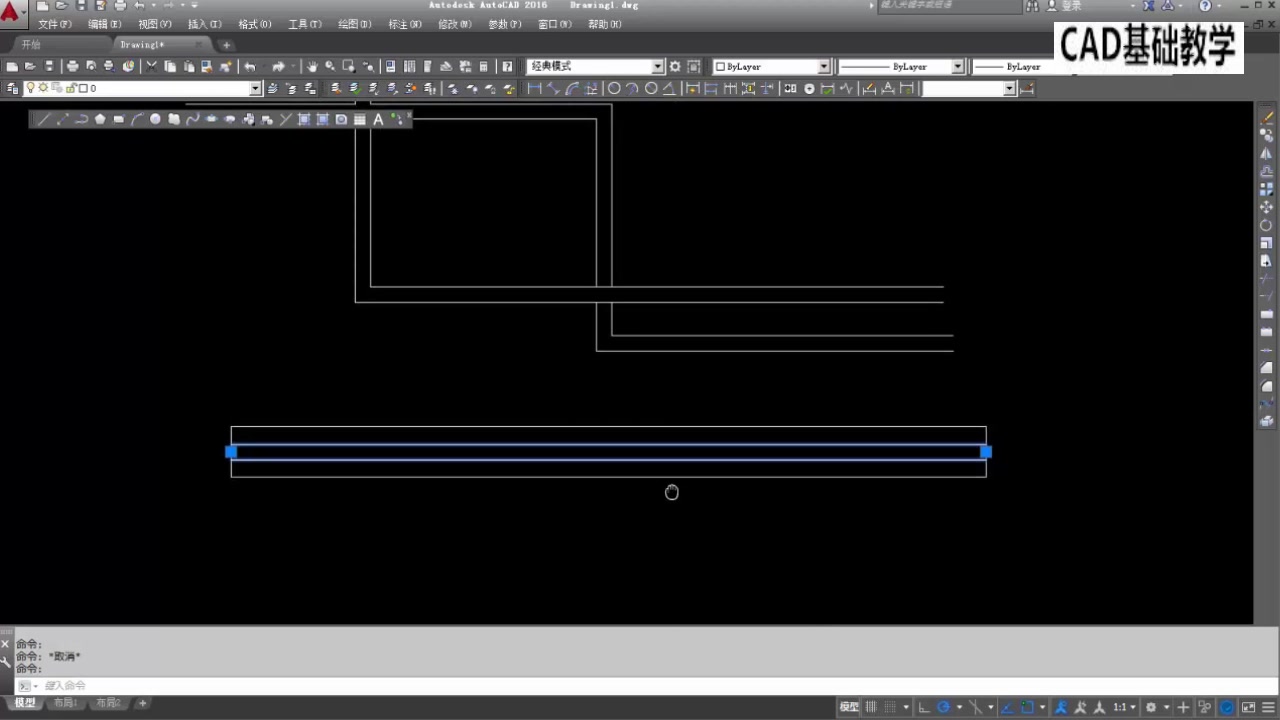This screenshot has height=720, width=1280.
Task: Add new drawing tab with plus
Action: pos(226,44)
